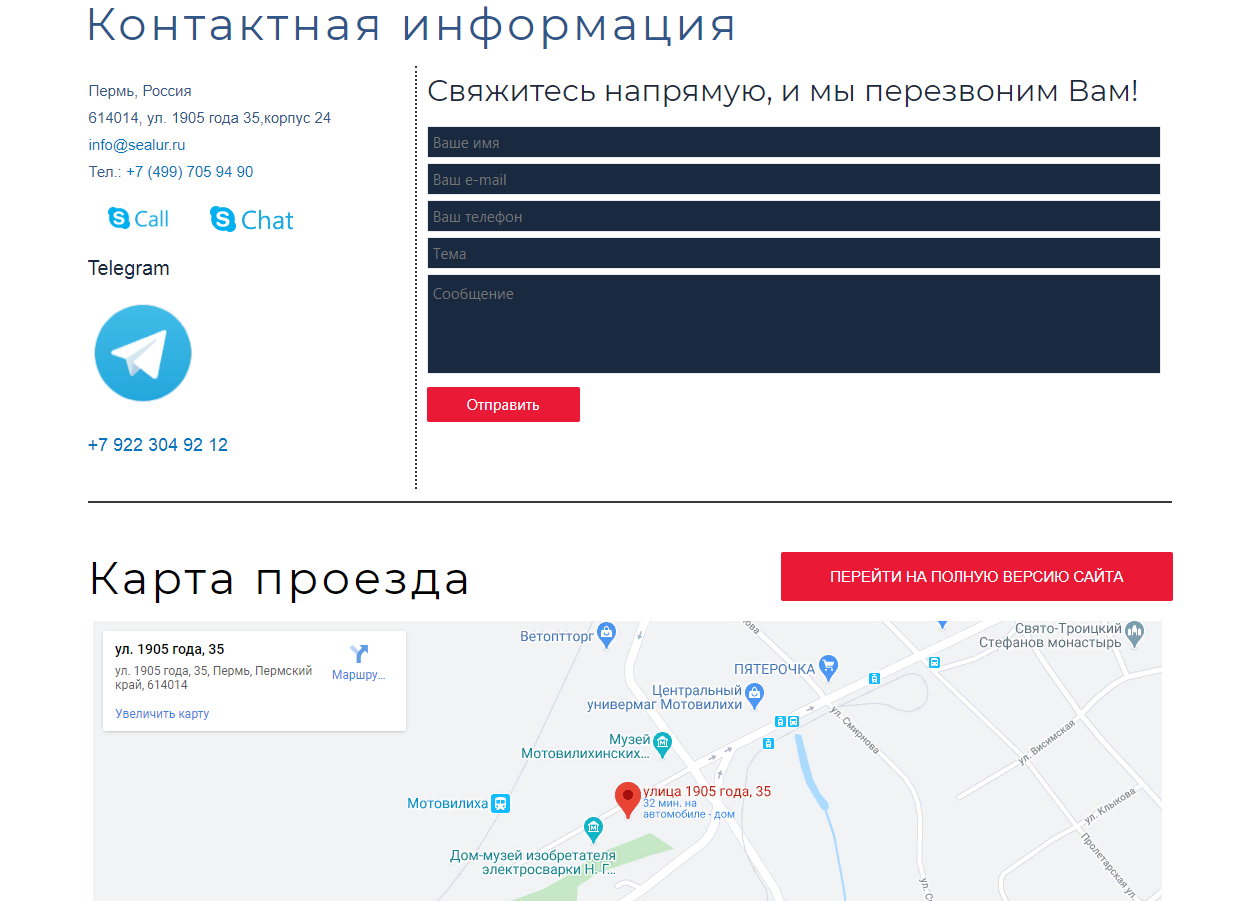Click the Дом-музей изобретателя электросварки marker
This screenshot has width=1257, height=901.
click(x=594, y=828)
